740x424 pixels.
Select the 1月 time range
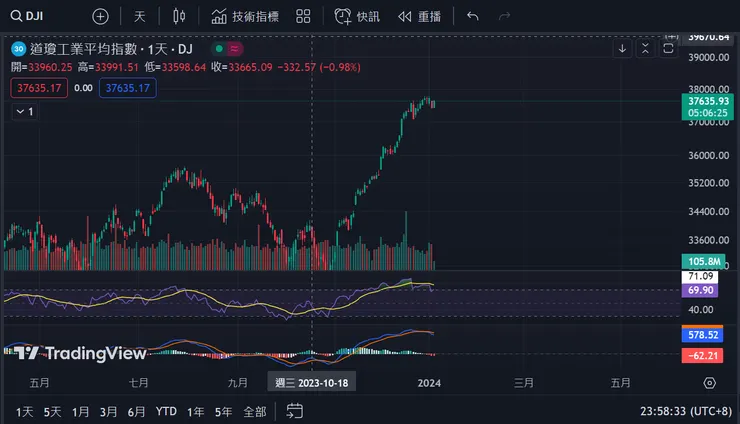[80, 412]
